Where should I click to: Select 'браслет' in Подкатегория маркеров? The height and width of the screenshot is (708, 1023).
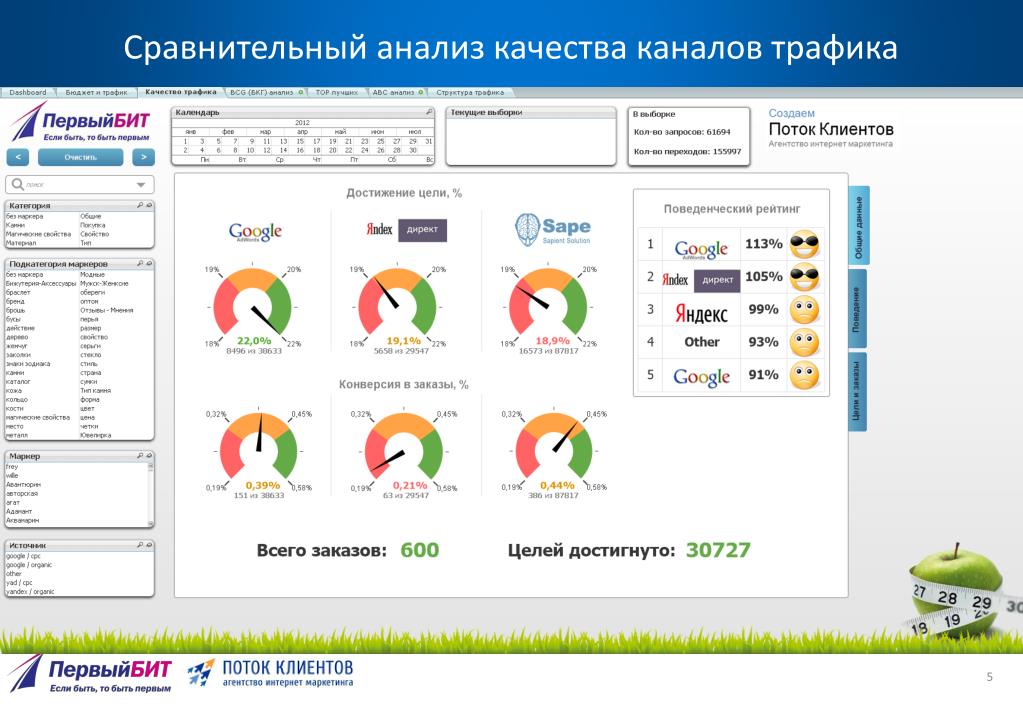[17, 292]
